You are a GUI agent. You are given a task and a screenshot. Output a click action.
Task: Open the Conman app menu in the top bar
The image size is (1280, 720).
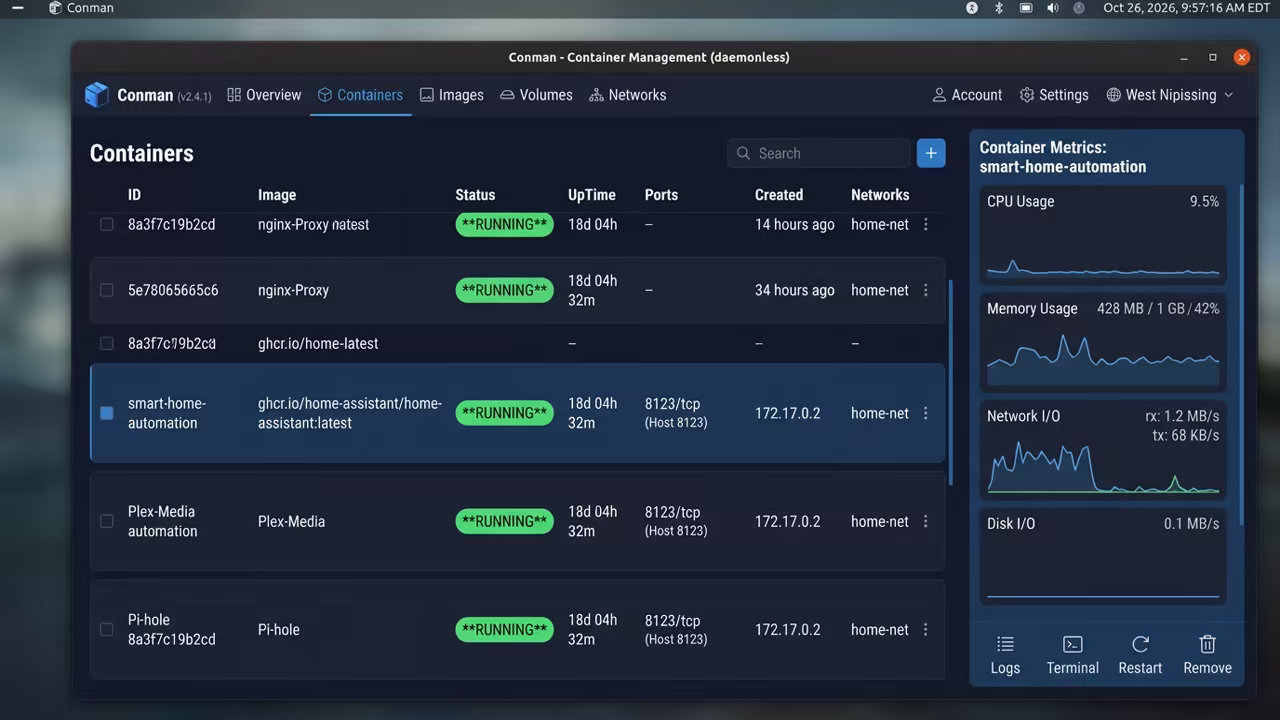pos(81,8)
